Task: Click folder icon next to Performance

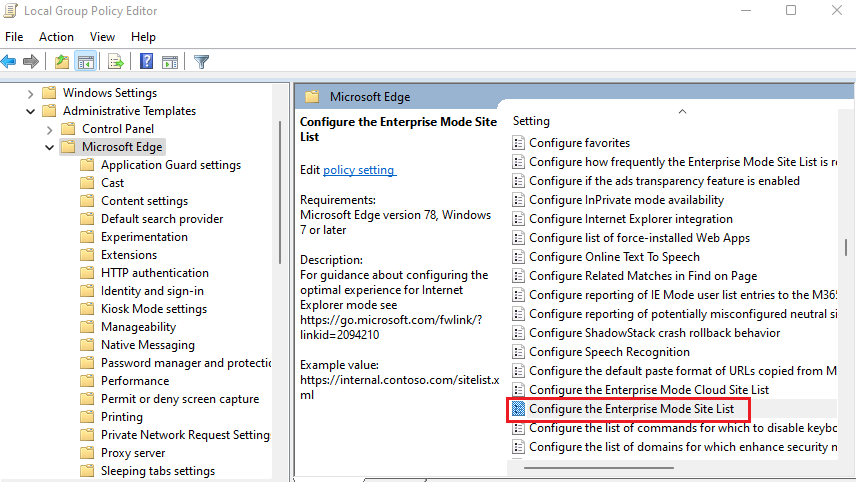Action: [87, 380]
